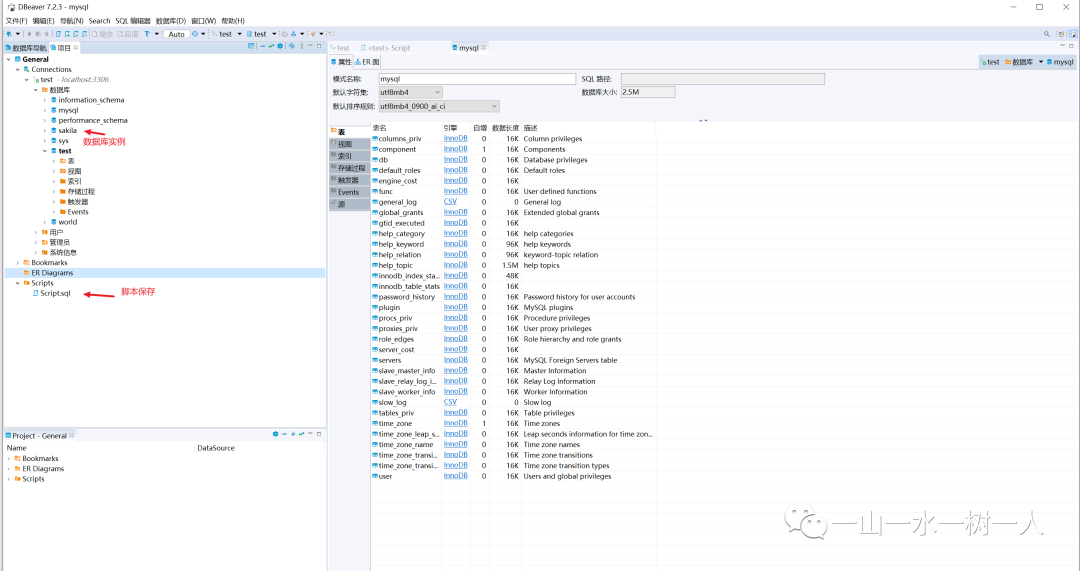Click the SQL 路径 field

[723, 79]
